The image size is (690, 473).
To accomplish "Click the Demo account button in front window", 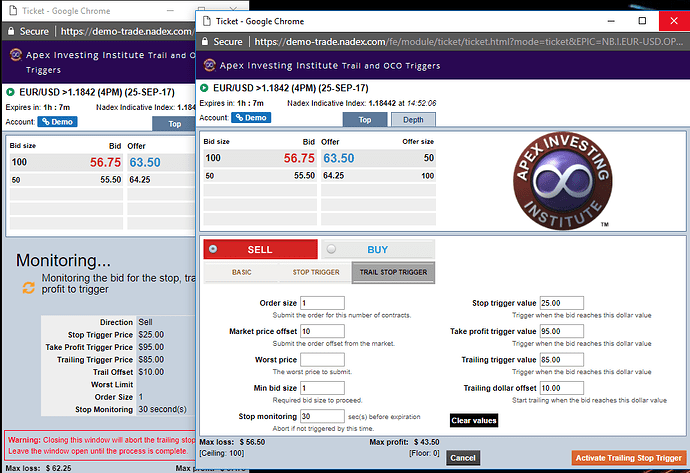I will point(251,117).
